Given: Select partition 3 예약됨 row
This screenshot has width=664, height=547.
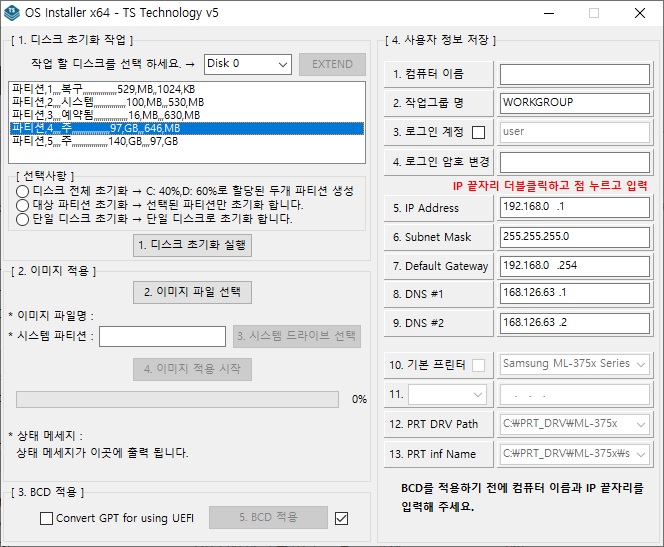Looking at the screenshot, I should click(x=186, y=115).
